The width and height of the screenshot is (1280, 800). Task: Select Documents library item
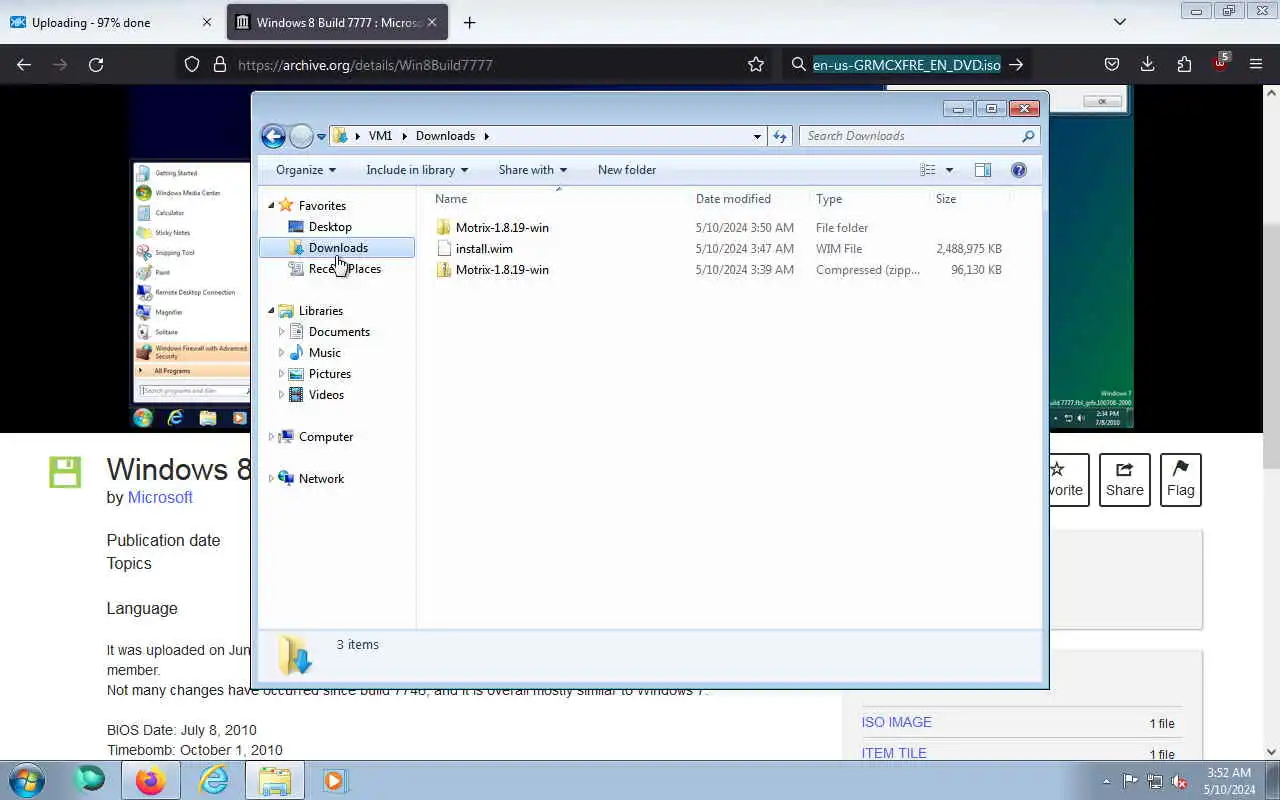pyautogui.click(x=339, y=332)
